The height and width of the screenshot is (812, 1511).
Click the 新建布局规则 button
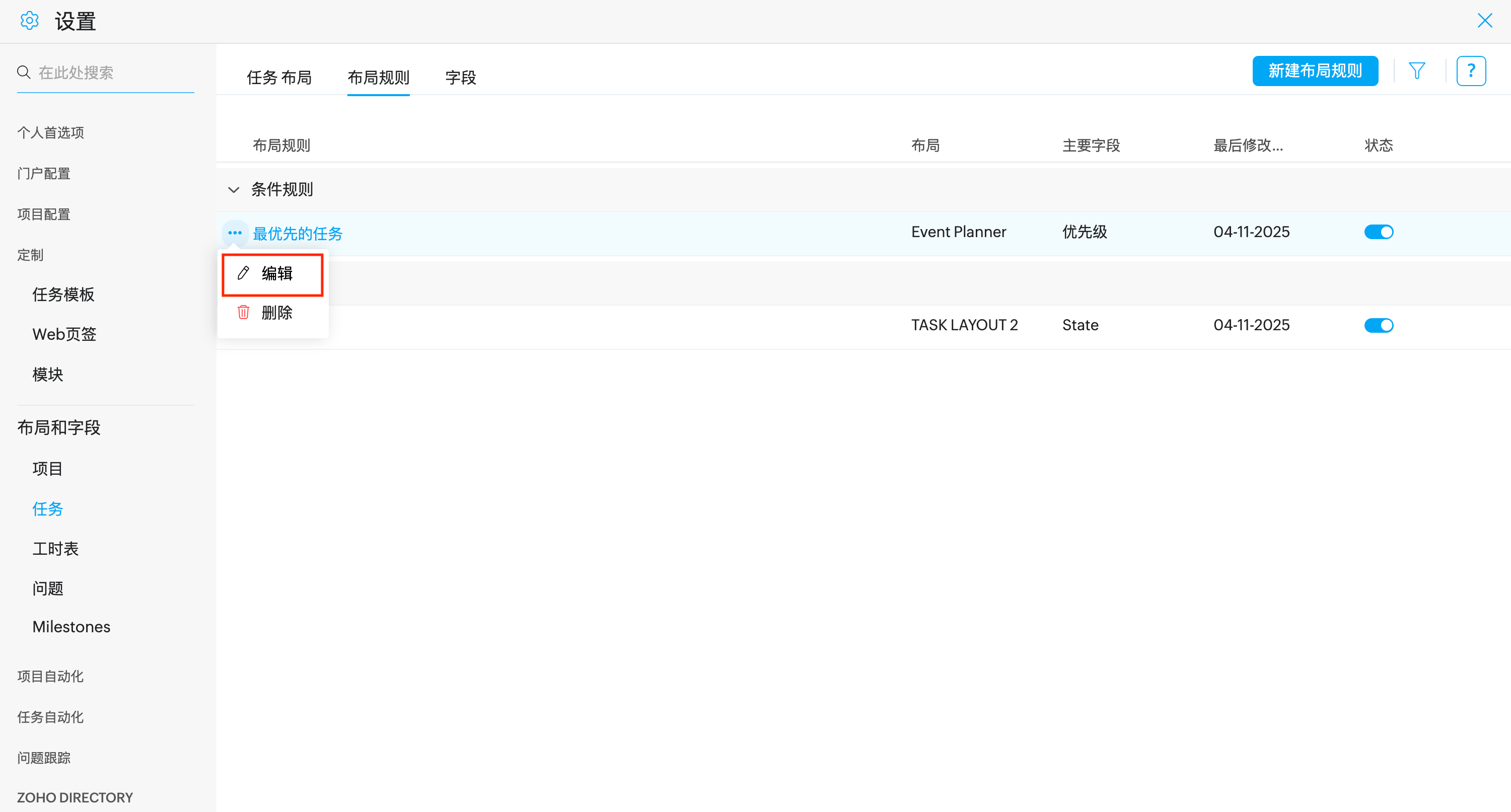1315,71
